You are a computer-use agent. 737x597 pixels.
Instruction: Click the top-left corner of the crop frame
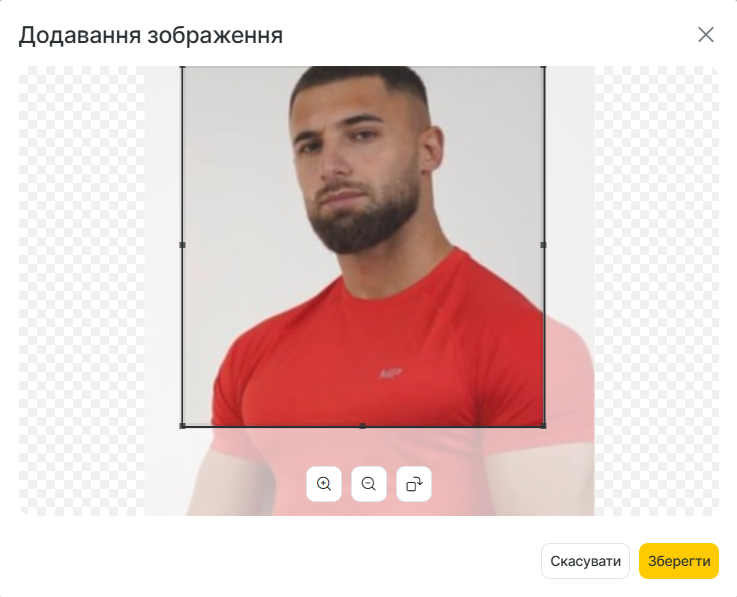[x=182, y=67]
